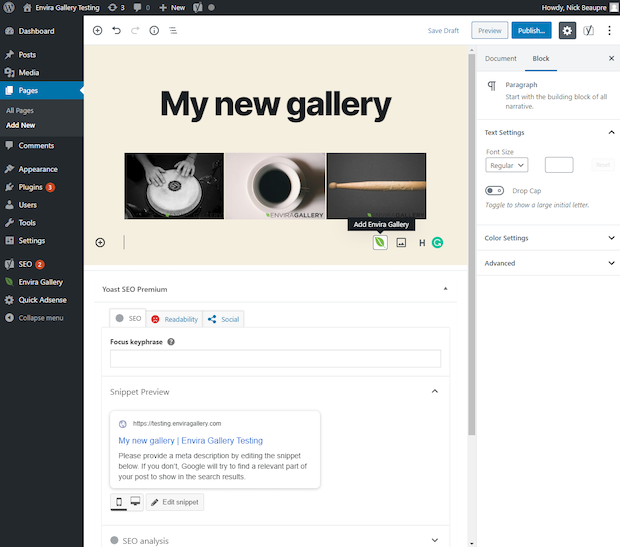Click Add New submenu link
The width and height of the screenshot is (620, 547).
(21, 125)
